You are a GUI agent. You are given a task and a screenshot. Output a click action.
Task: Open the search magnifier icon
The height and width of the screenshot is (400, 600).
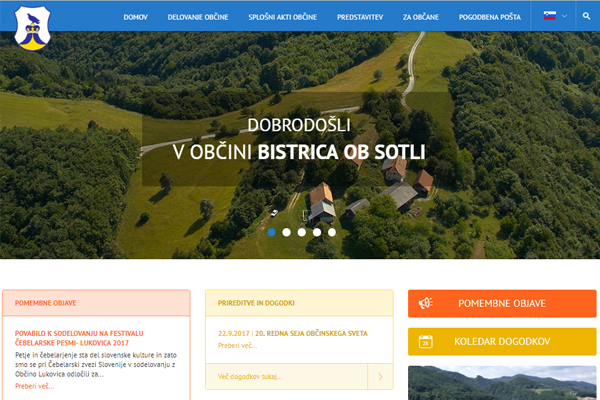(586, 17)
